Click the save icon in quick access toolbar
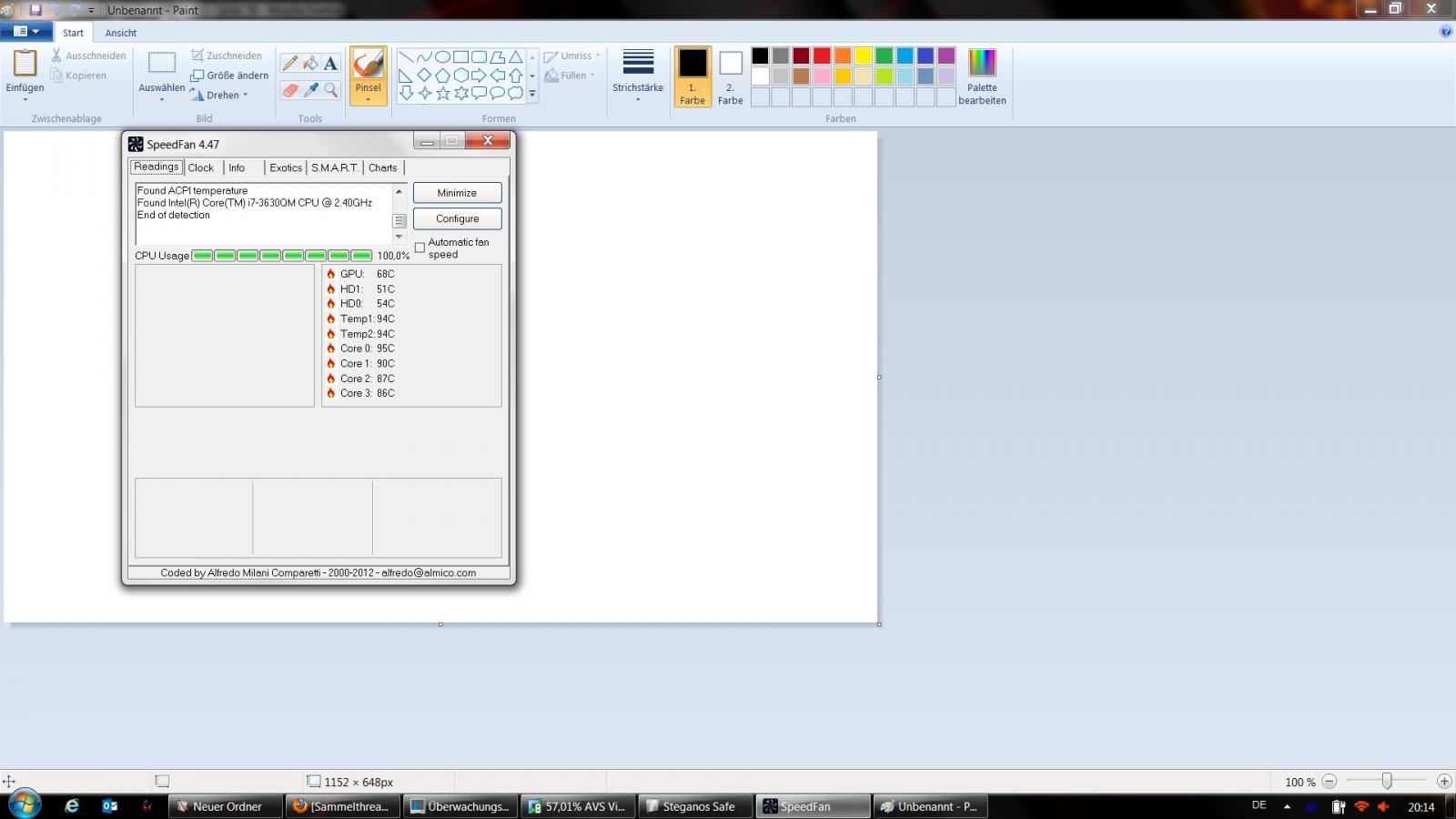1456x819 pixels. [x=35, y=10]
